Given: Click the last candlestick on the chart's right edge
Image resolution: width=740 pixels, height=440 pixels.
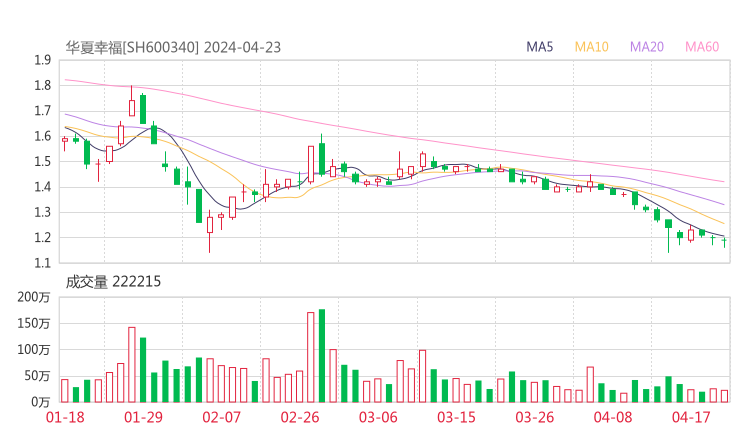Looking at the screenshot, I should 724,242.
